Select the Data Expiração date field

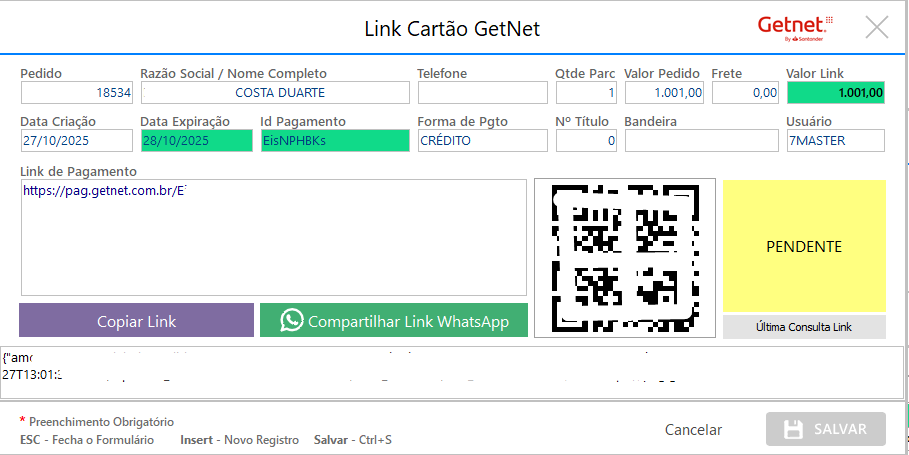pyautogui.click(x=196, y=141)
